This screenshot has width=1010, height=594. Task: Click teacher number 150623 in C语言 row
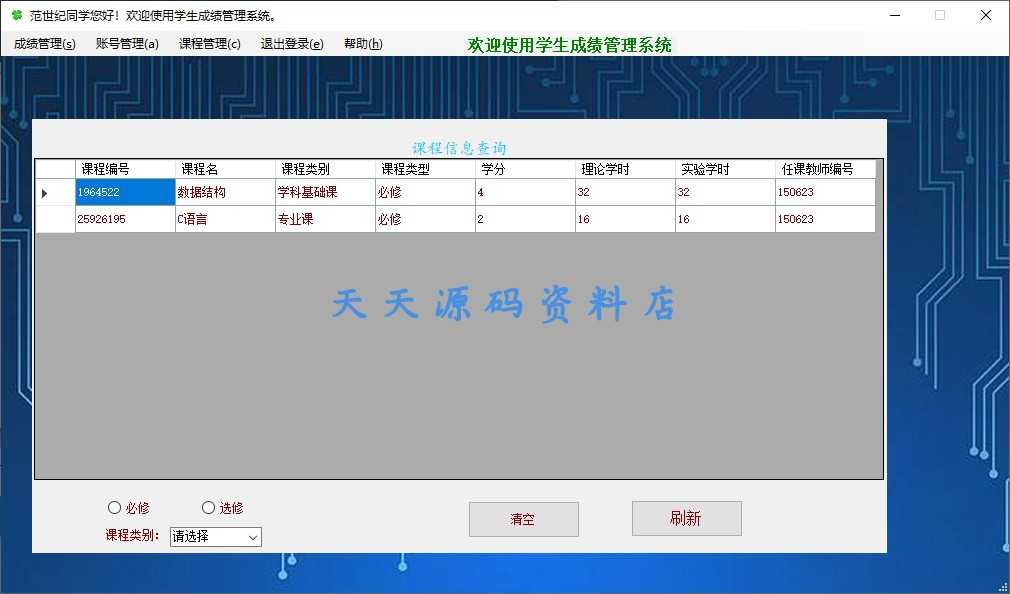click(x=826, y=219)
